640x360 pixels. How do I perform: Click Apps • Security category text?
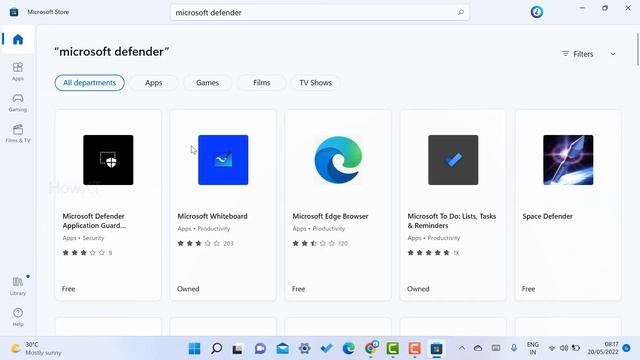(83, 238)
